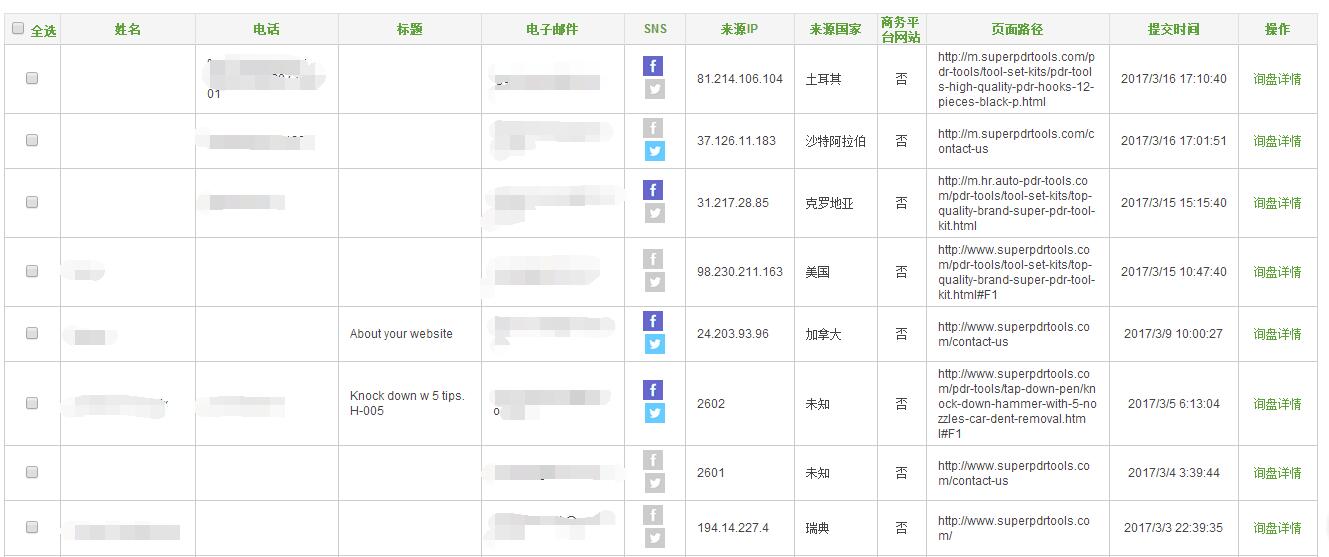The width and height of the screenshot is (1329, 557).
Task: Click the superpdrtools contact-us URL for 37.126.11.183
Action: point(1015,141)
